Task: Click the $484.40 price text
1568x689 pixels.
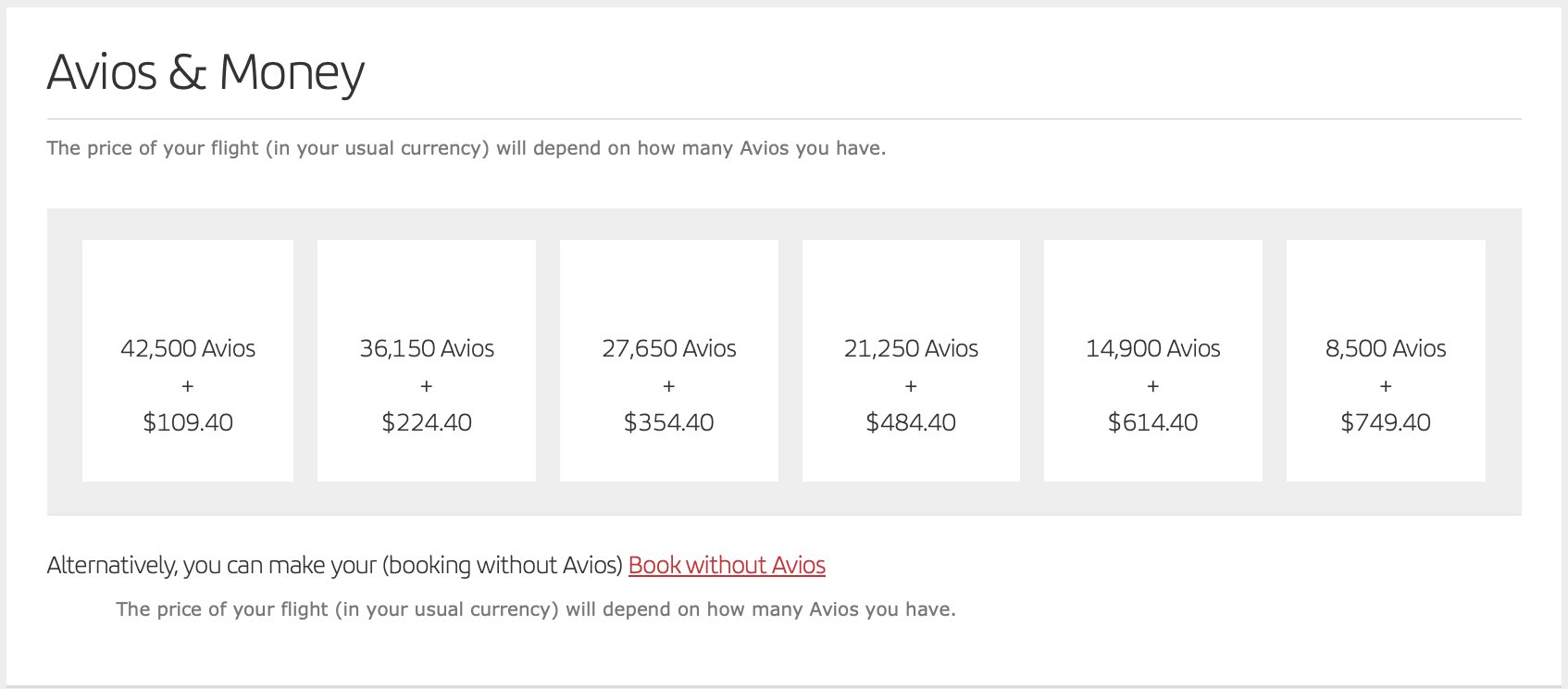Action: pyautogui.click(x=911, y=422)
